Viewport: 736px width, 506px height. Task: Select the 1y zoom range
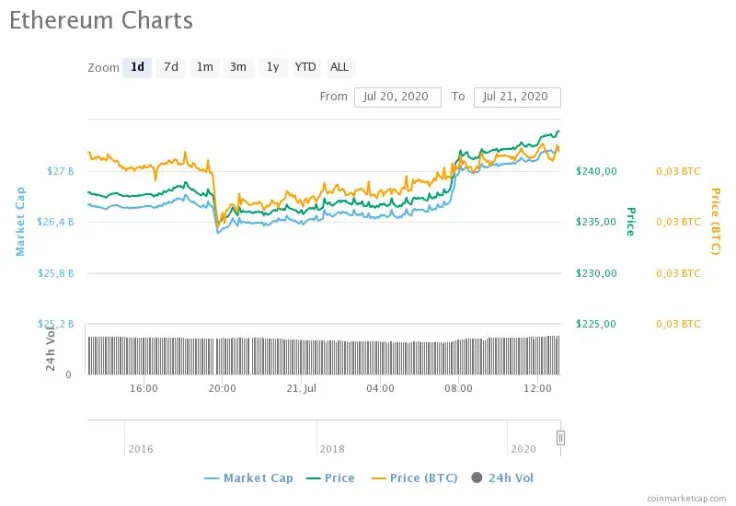271,67
